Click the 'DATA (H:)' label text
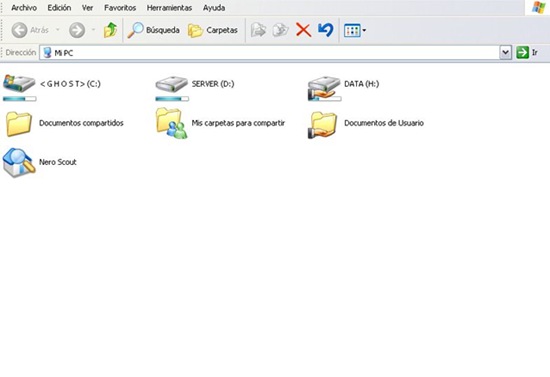Image resolution: width=550 pixels, height=377 pixels. click(362, 84)
